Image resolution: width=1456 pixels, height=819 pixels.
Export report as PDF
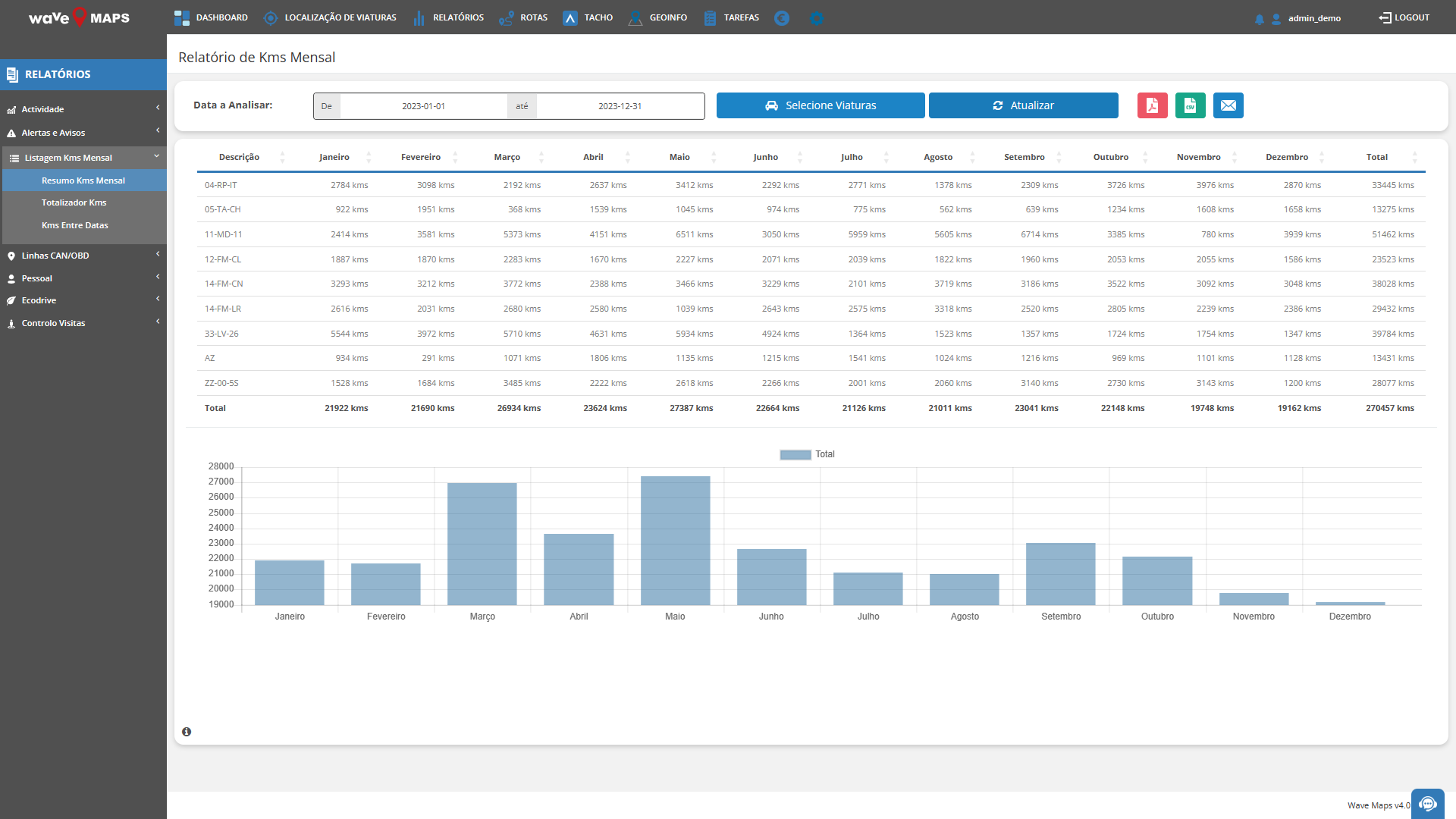coord(1152,105)
